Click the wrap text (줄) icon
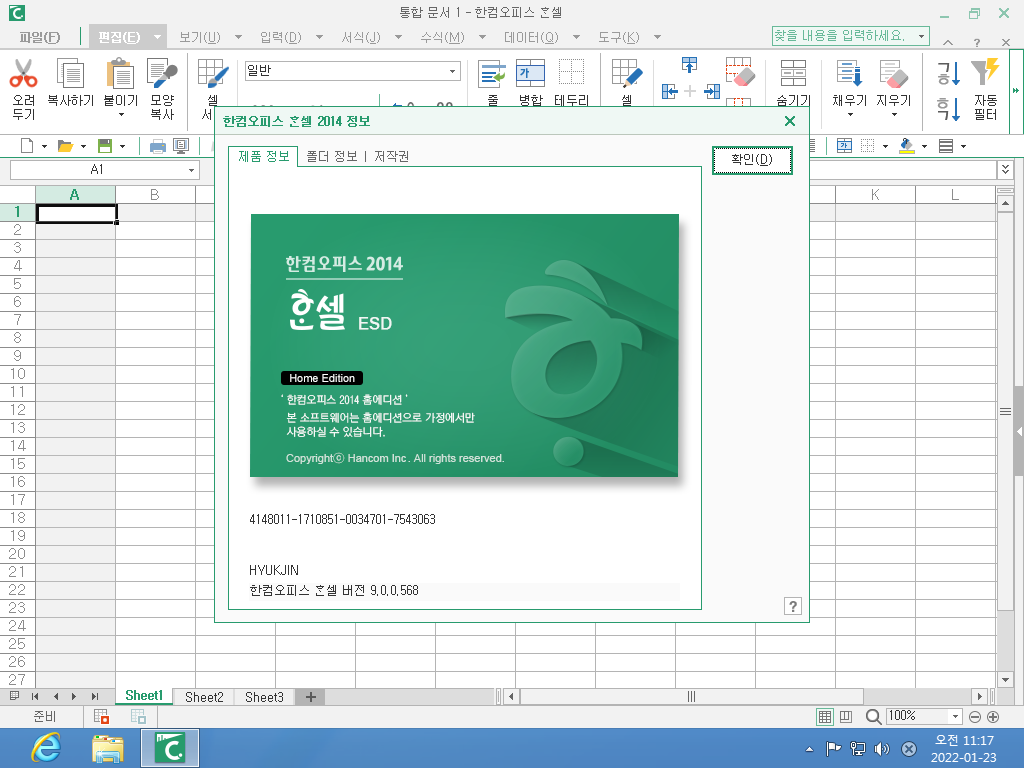Viewport: 1024px width, 768px height. tap(492, 73)
